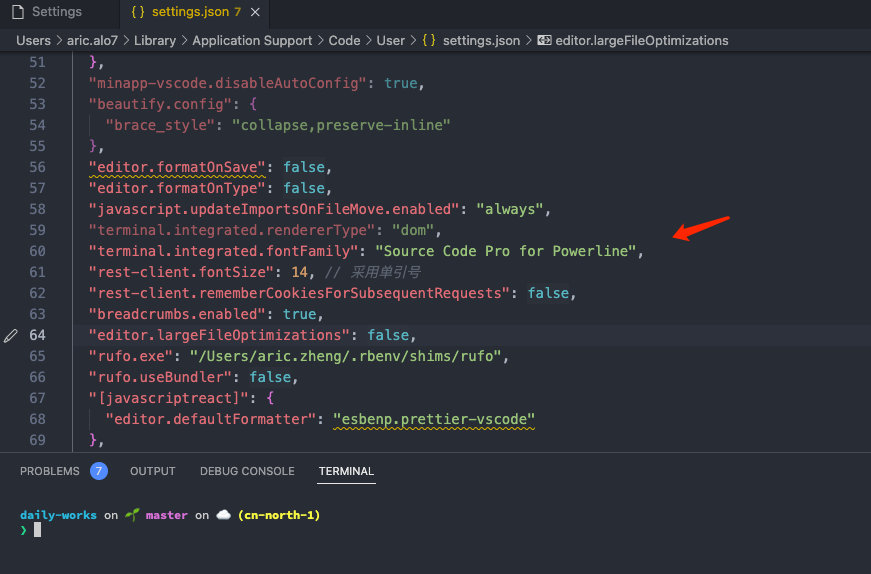871x574 pixels.
Task: Click the "javascript.updateImportsOnFileMove.enabled" key
Action: [274, 209]
